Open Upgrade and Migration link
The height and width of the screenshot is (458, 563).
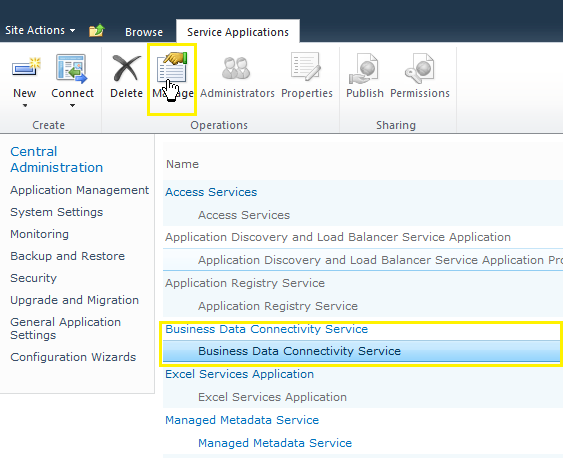tap(74, 300)
